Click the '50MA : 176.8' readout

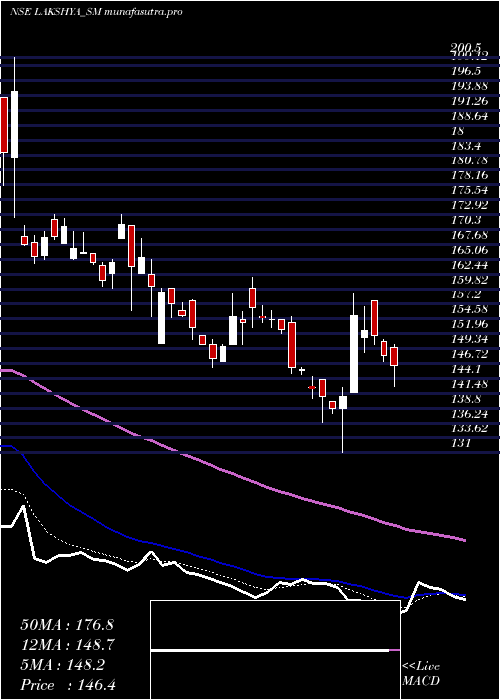tap(67, 625)
